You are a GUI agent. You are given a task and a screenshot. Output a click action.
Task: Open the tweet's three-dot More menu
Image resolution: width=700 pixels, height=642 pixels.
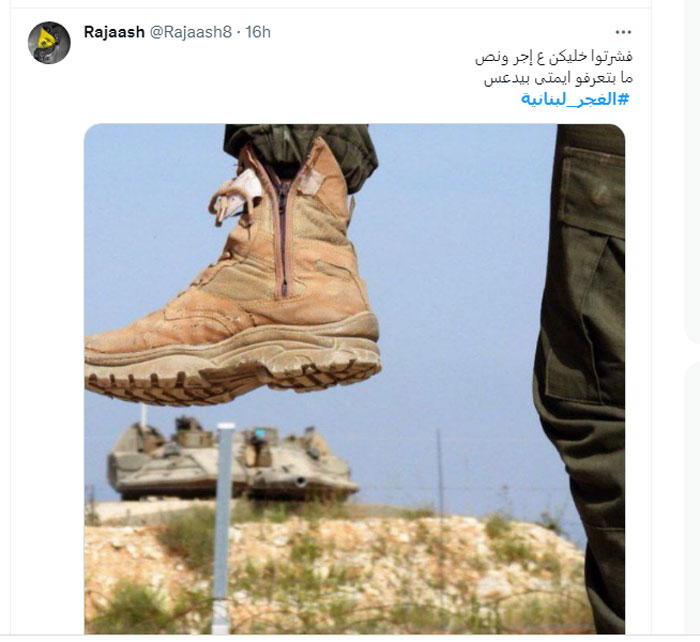(x=623, y=32)
